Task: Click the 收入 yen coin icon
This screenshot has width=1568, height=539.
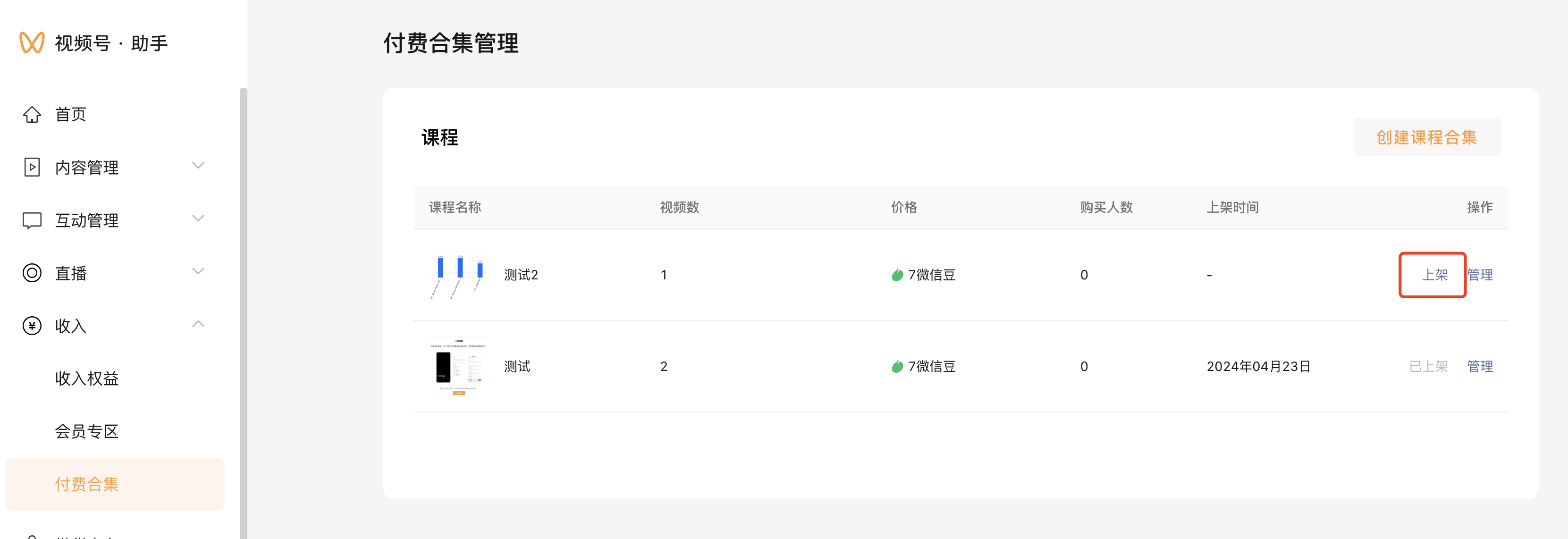Action: (x=32, y=326)
